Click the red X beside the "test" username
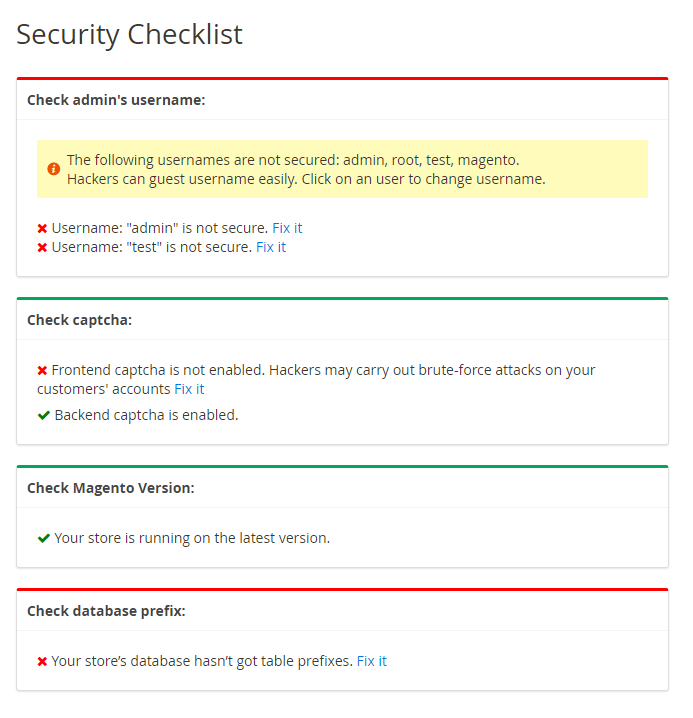Viewport: 693px width, 718px height. click(42, 247)
